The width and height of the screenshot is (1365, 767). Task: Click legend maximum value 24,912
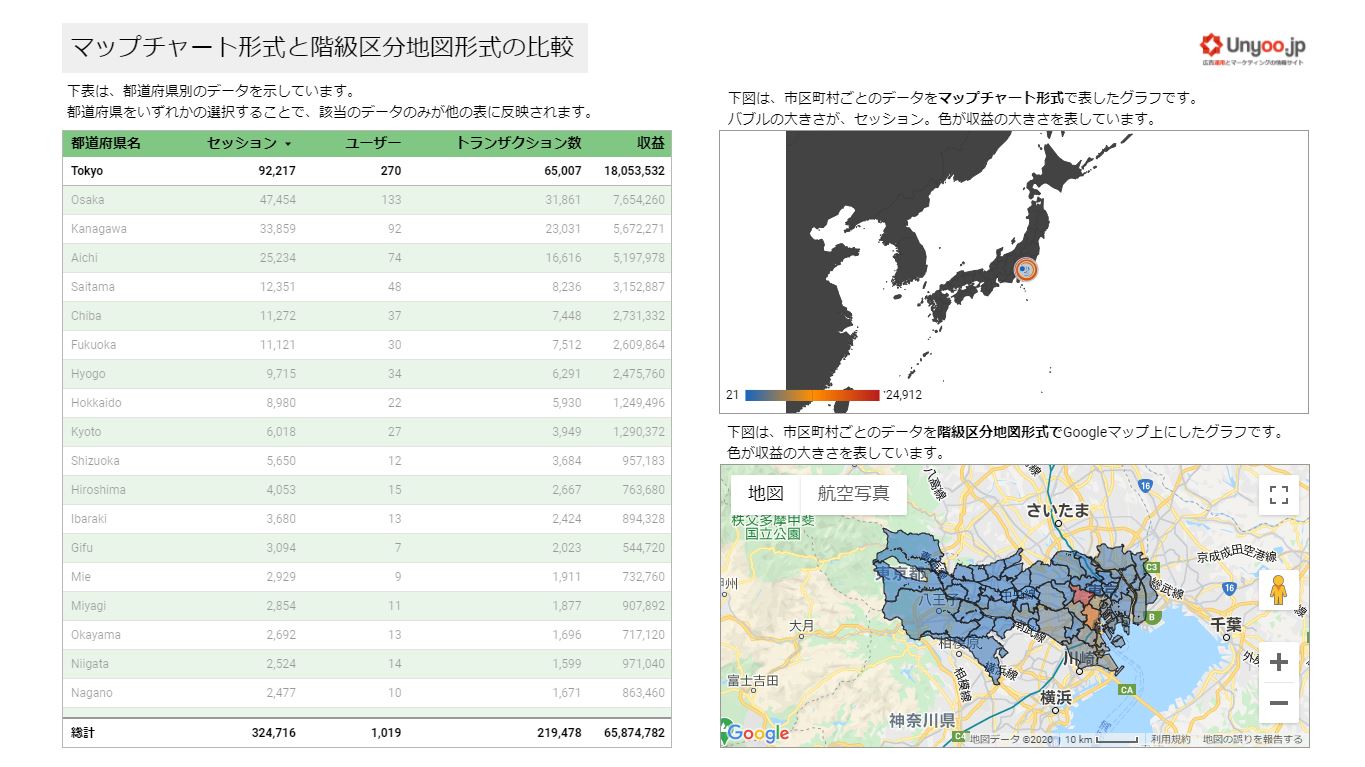click(903, 395)
